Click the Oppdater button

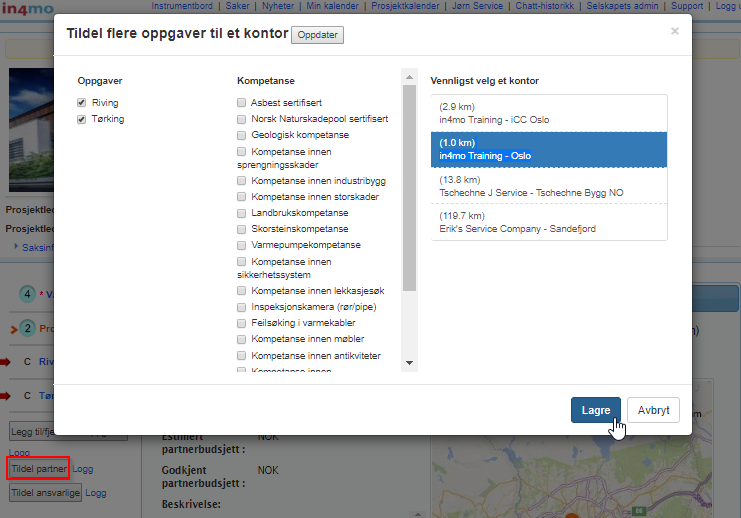(x=318, y=36)
